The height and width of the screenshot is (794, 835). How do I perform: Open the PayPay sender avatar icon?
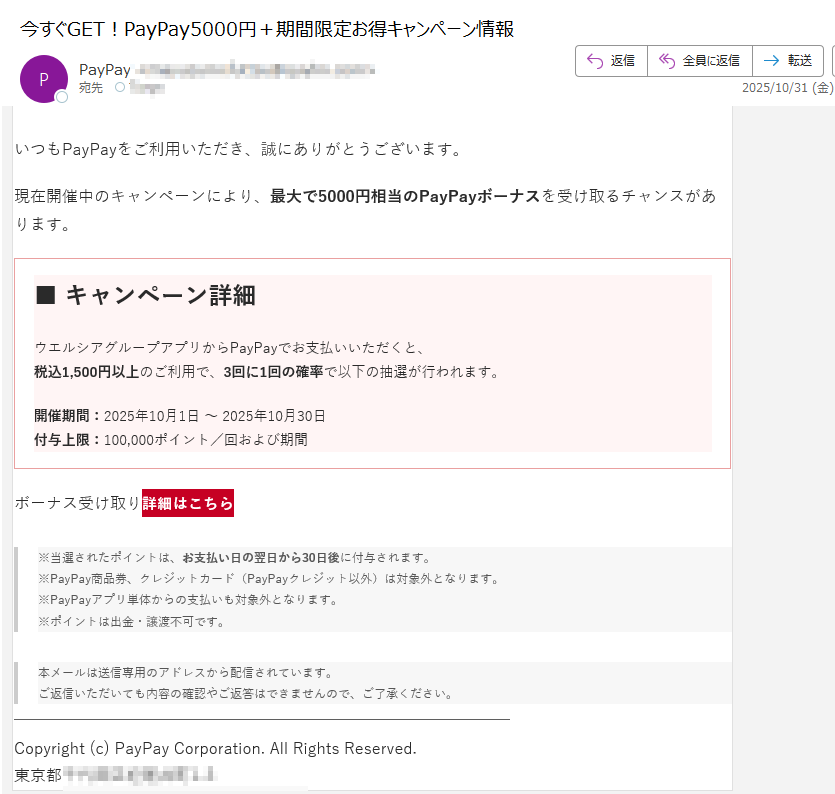click(x=44, y=79)
